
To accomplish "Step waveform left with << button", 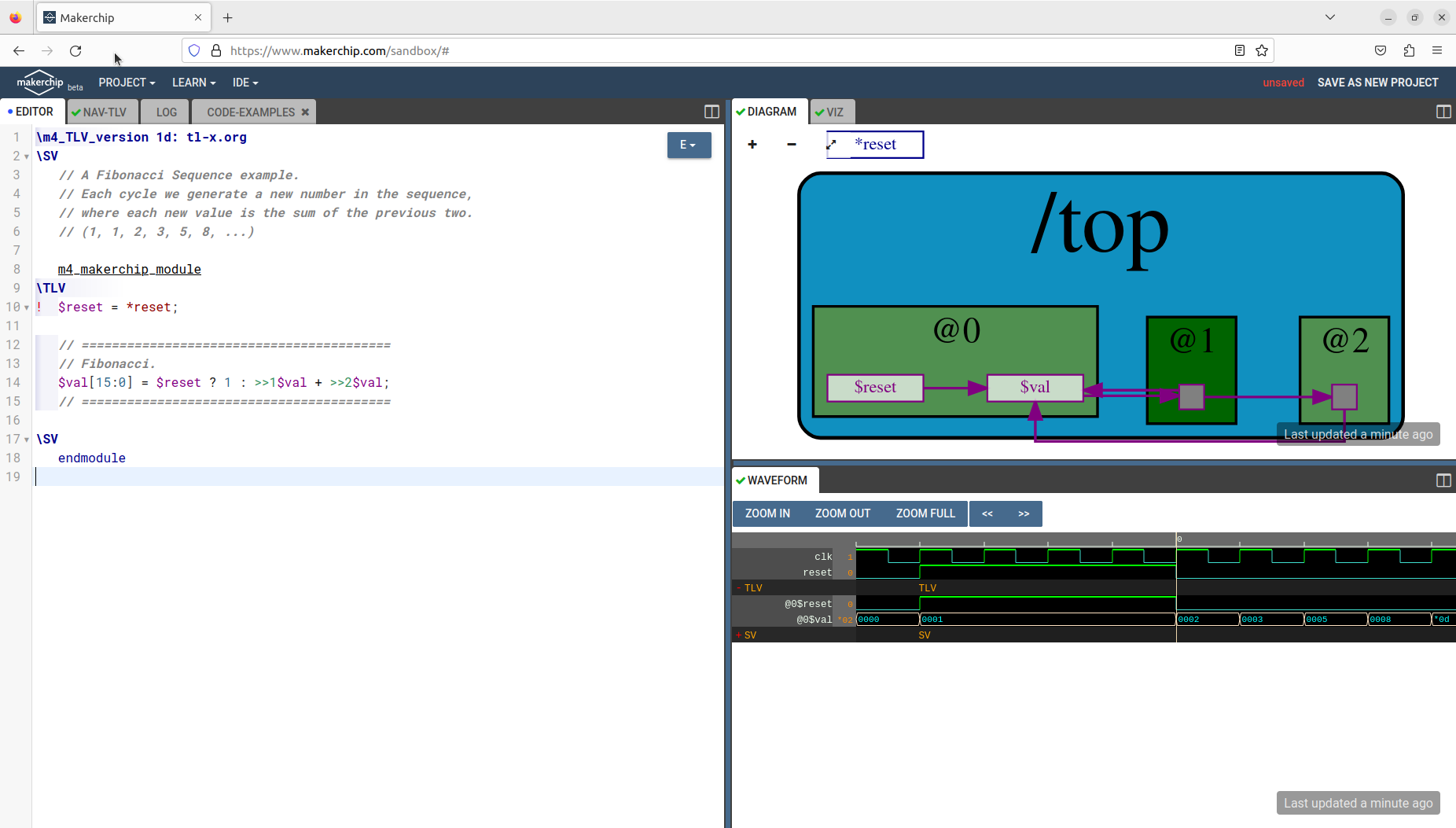I will [x=987, y=513].
